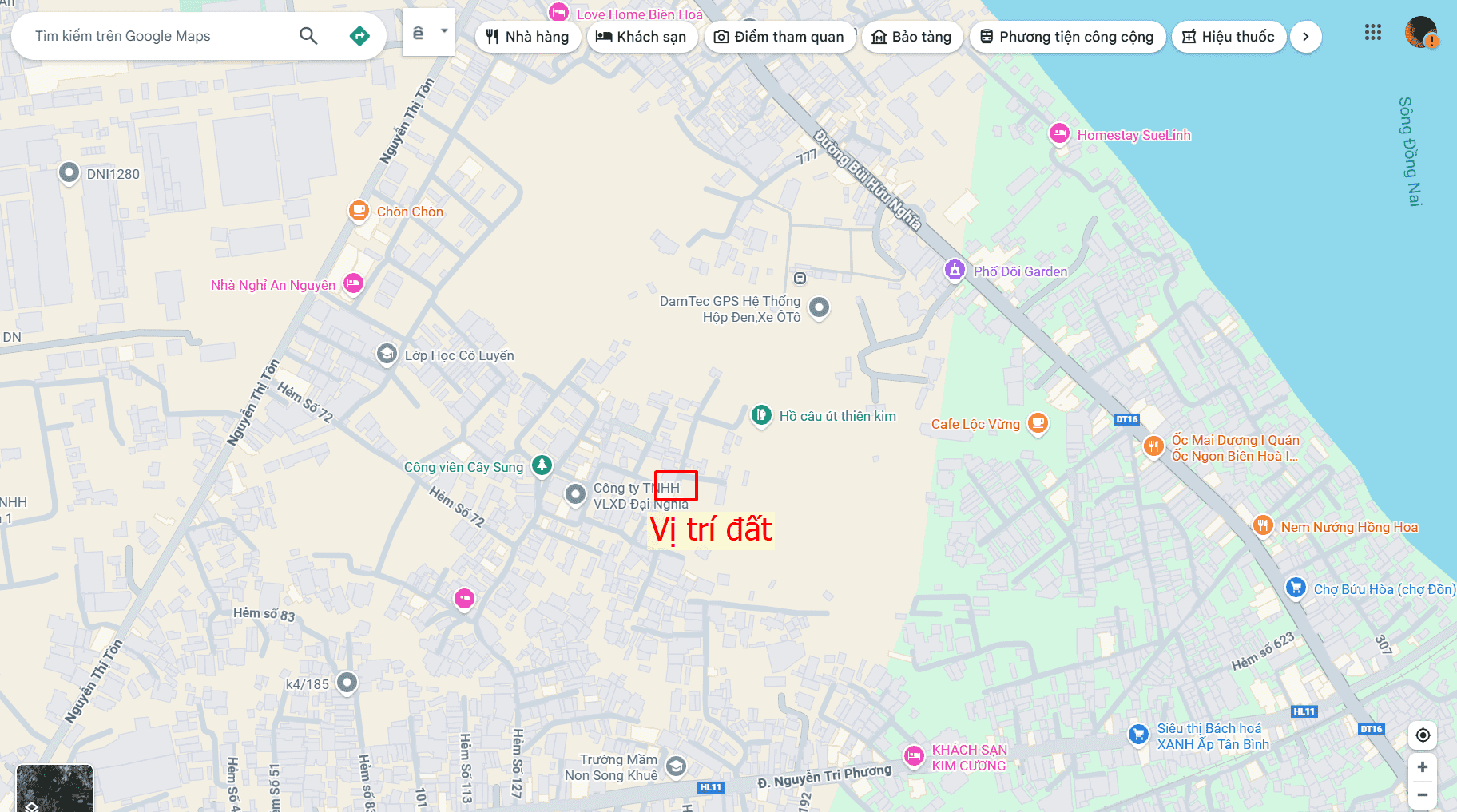This screenshot has height=812, width=1457.
Task: Filter by Nhà hàng category
Action: pyautogui.click(x=528, y=37)
